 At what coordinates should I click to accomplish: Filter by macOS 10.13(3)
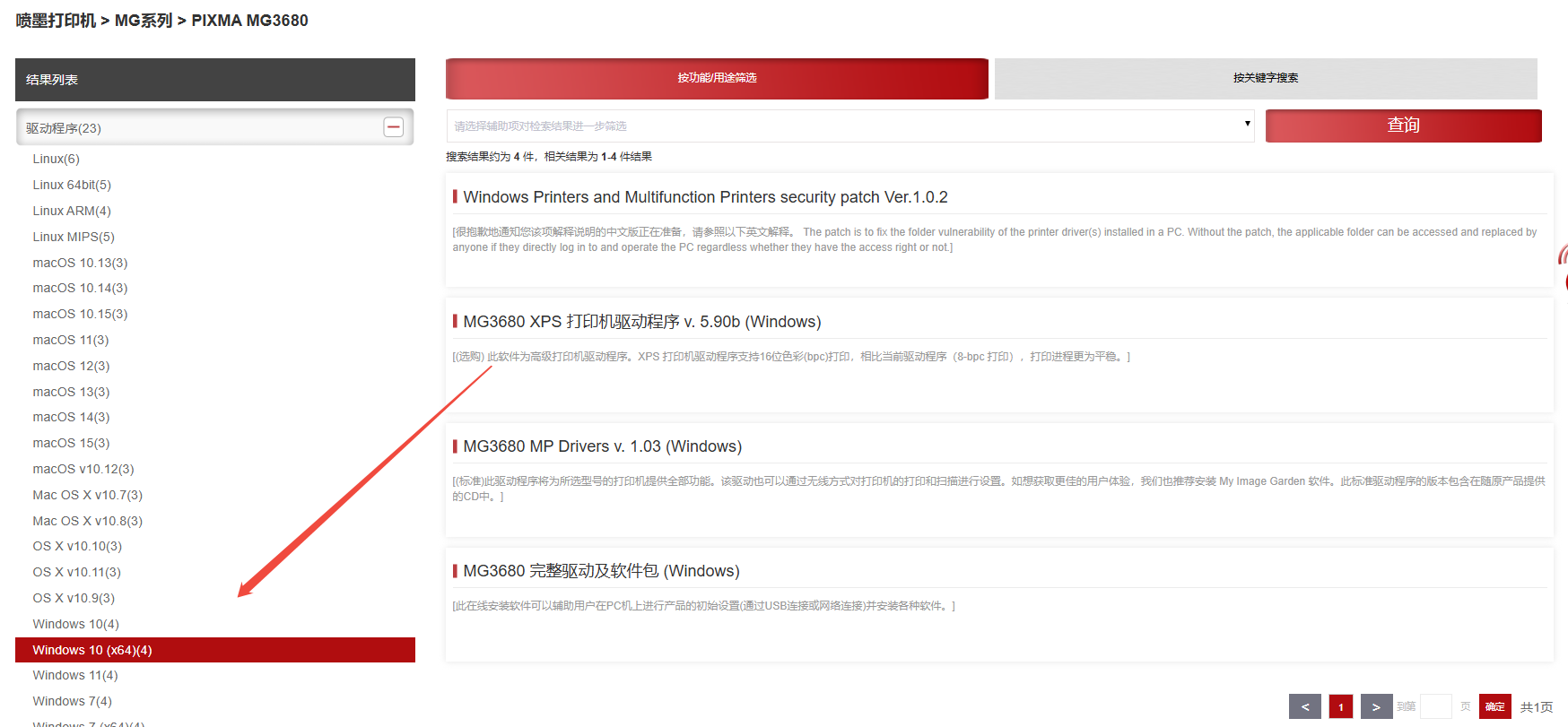[80, 263]
